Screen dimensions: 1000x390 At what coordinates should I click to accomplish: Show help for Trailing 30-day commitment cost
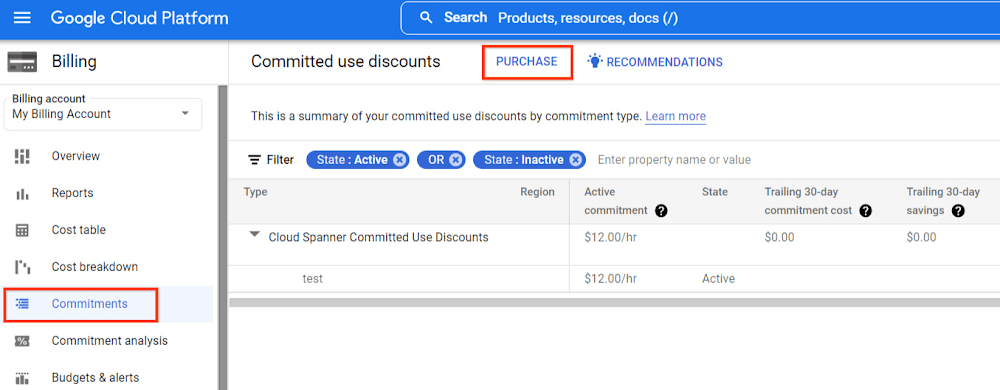[865, 211]
